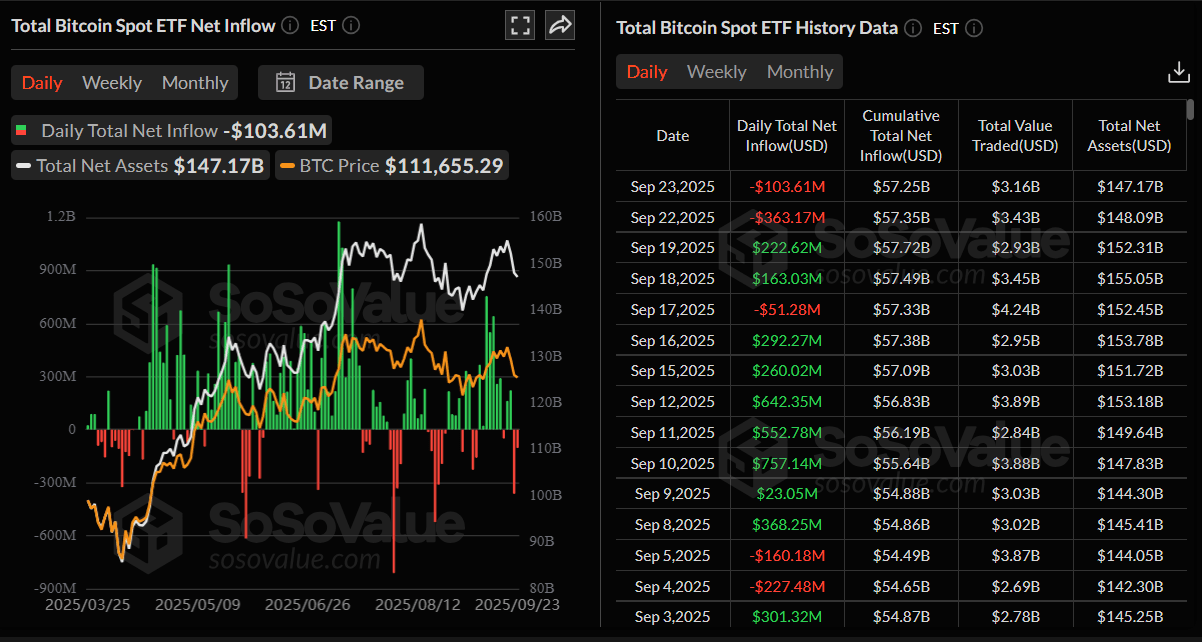1202x642 pixels.
Task: Switch chart view to Monthly
Action: [x=194, y=83]
